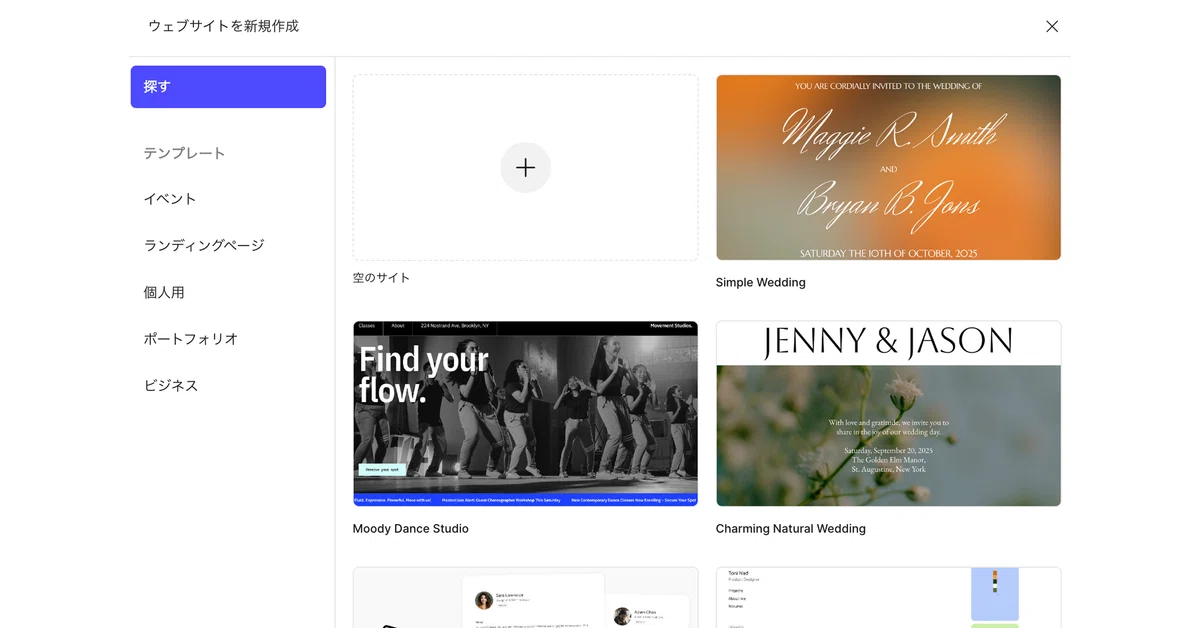Click the テンプレート section heading

(x=185, y=153)
